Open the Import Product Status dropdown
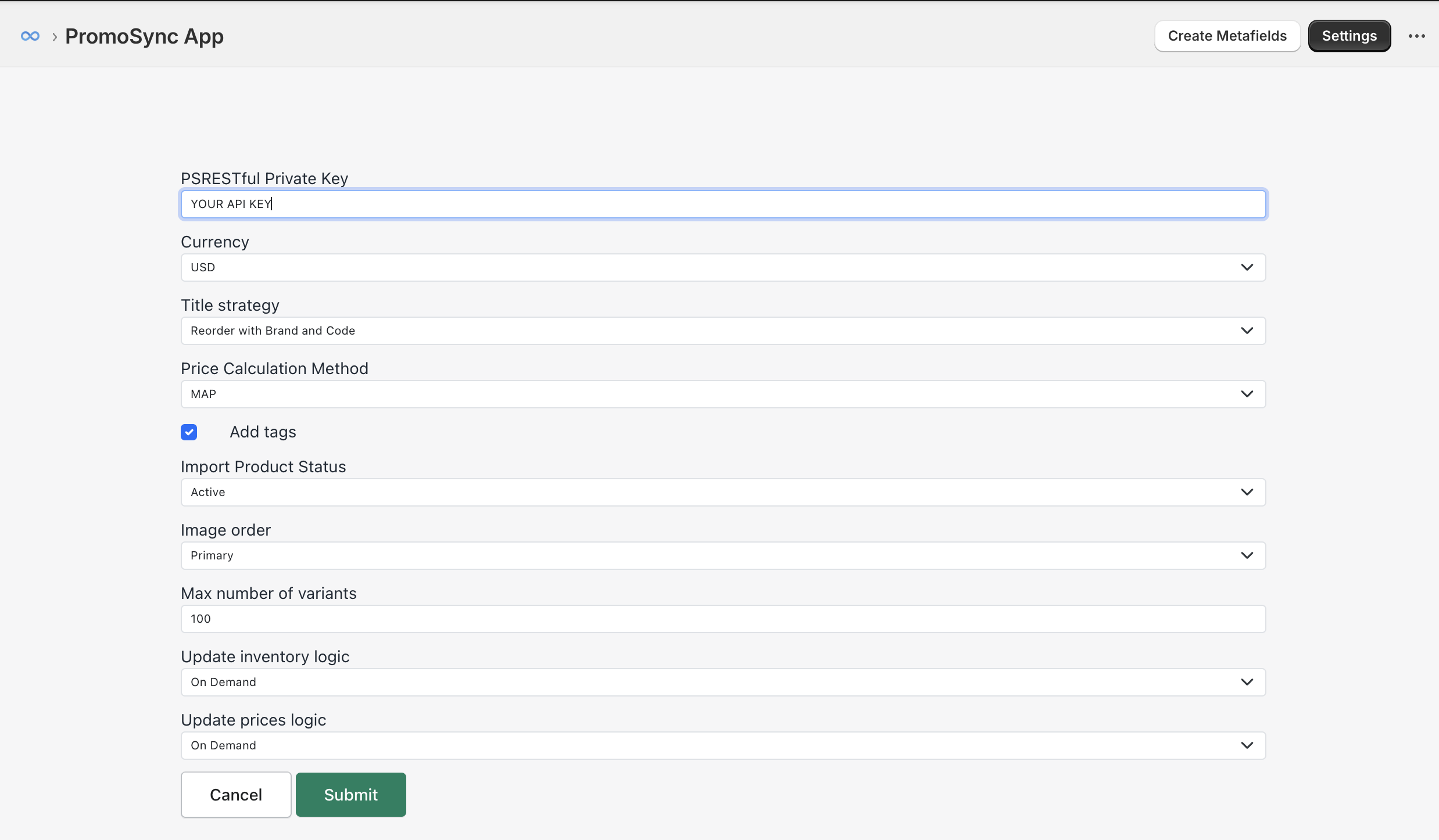 point(722,492)
